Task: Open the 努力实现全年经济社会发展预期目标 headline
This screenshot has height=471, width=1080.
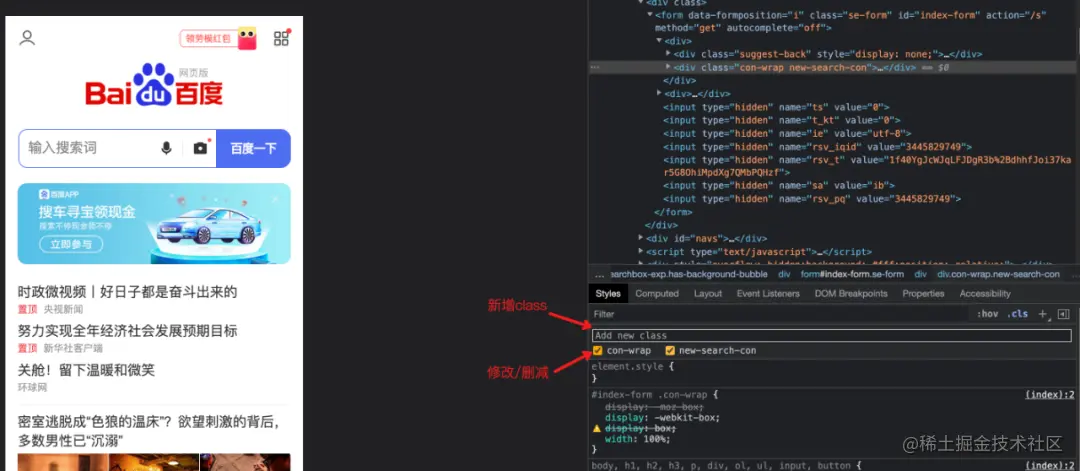Action: (127, 331)
